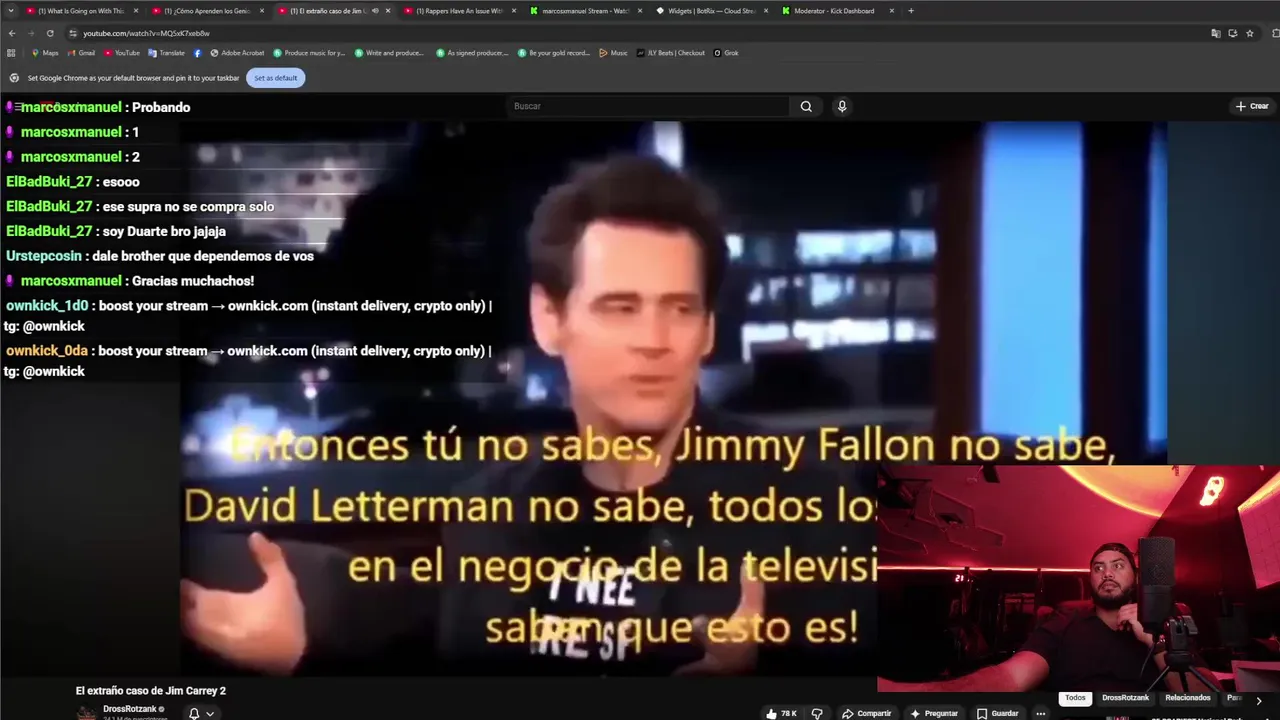
Task: Open tab search dropdown arrow
Action: coord(10,11)
